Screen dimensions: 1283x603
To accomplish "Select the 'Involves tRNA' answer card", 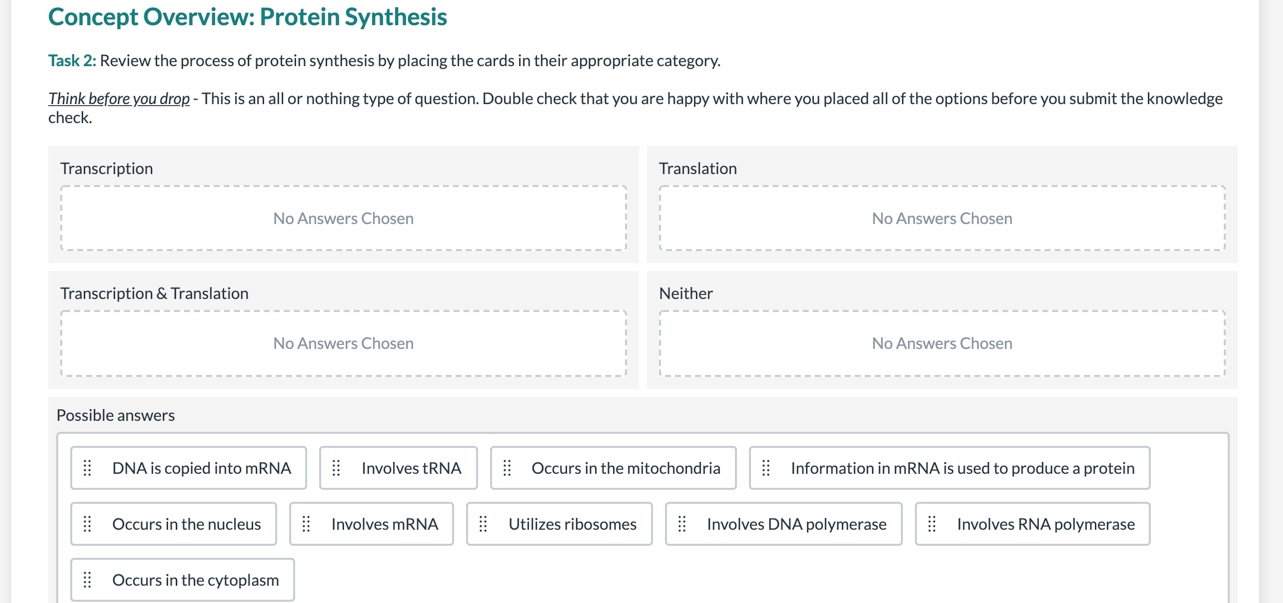I will pos(398,467).
